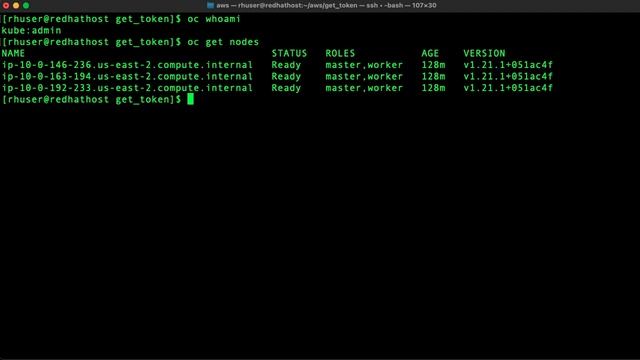Click the master,worker role of node ip-10-0-192-233
Image resolution: width=640 pixels, height=360 pixels.
pyautogui.click(x=364, y=88)
